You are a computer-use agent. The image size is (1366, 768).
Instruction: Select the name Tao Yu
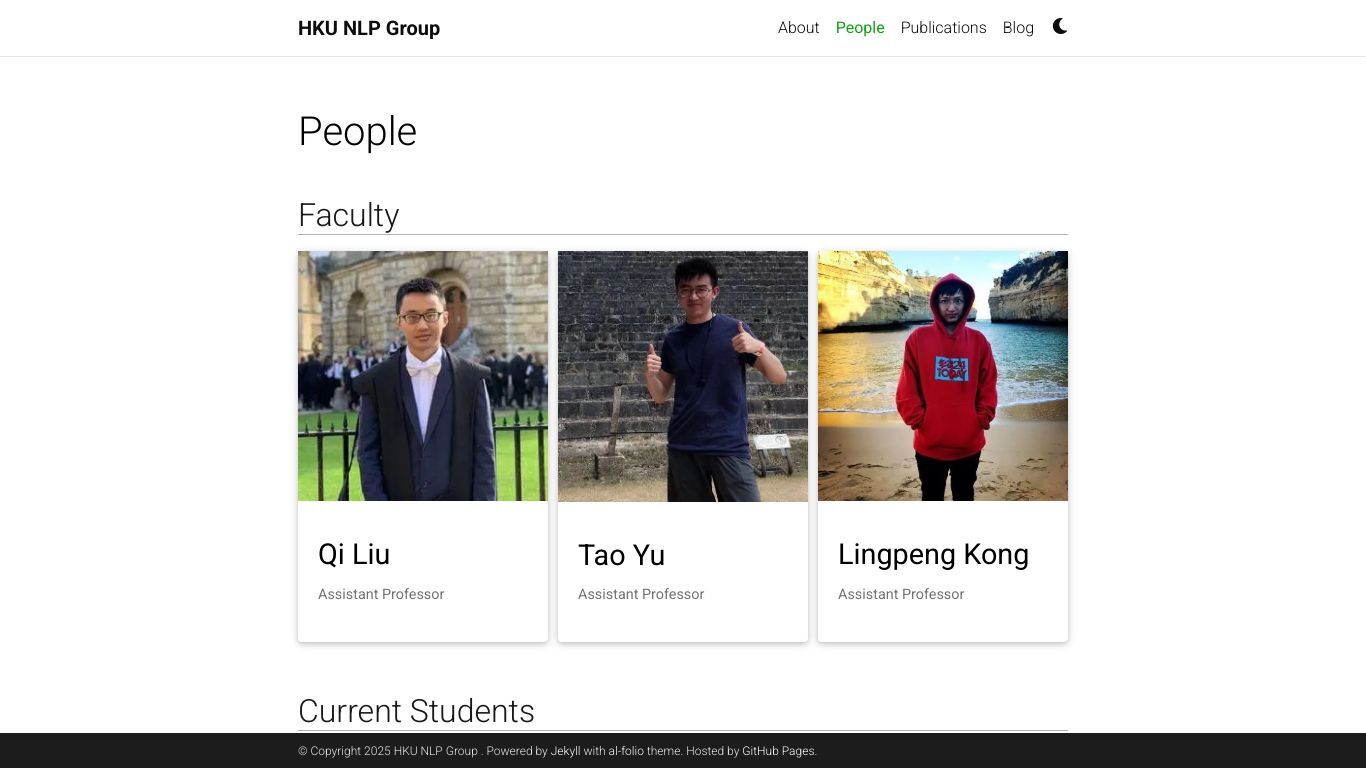(x=621, y=554)
